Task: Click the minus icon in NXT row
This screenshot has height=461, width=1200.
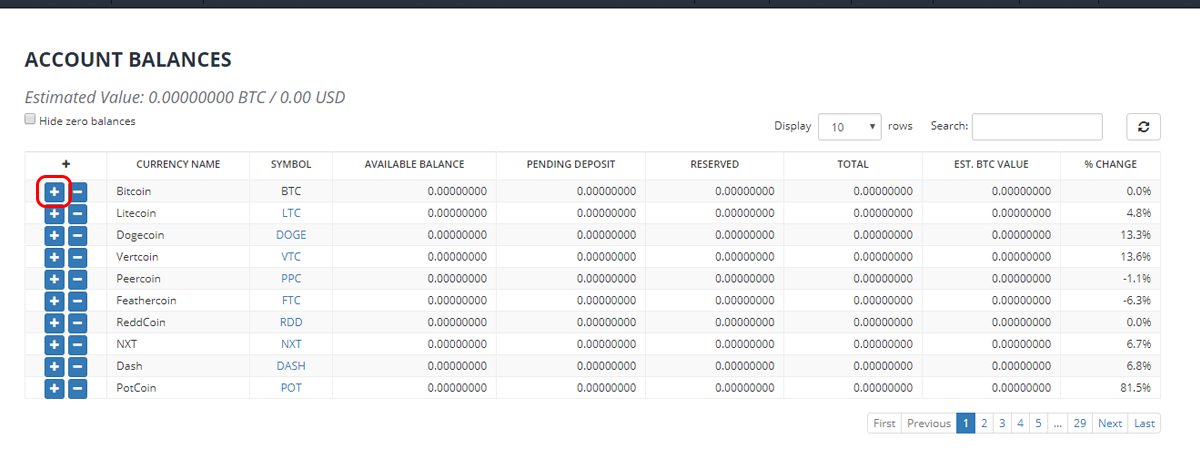Action: [x=78, y=344]
